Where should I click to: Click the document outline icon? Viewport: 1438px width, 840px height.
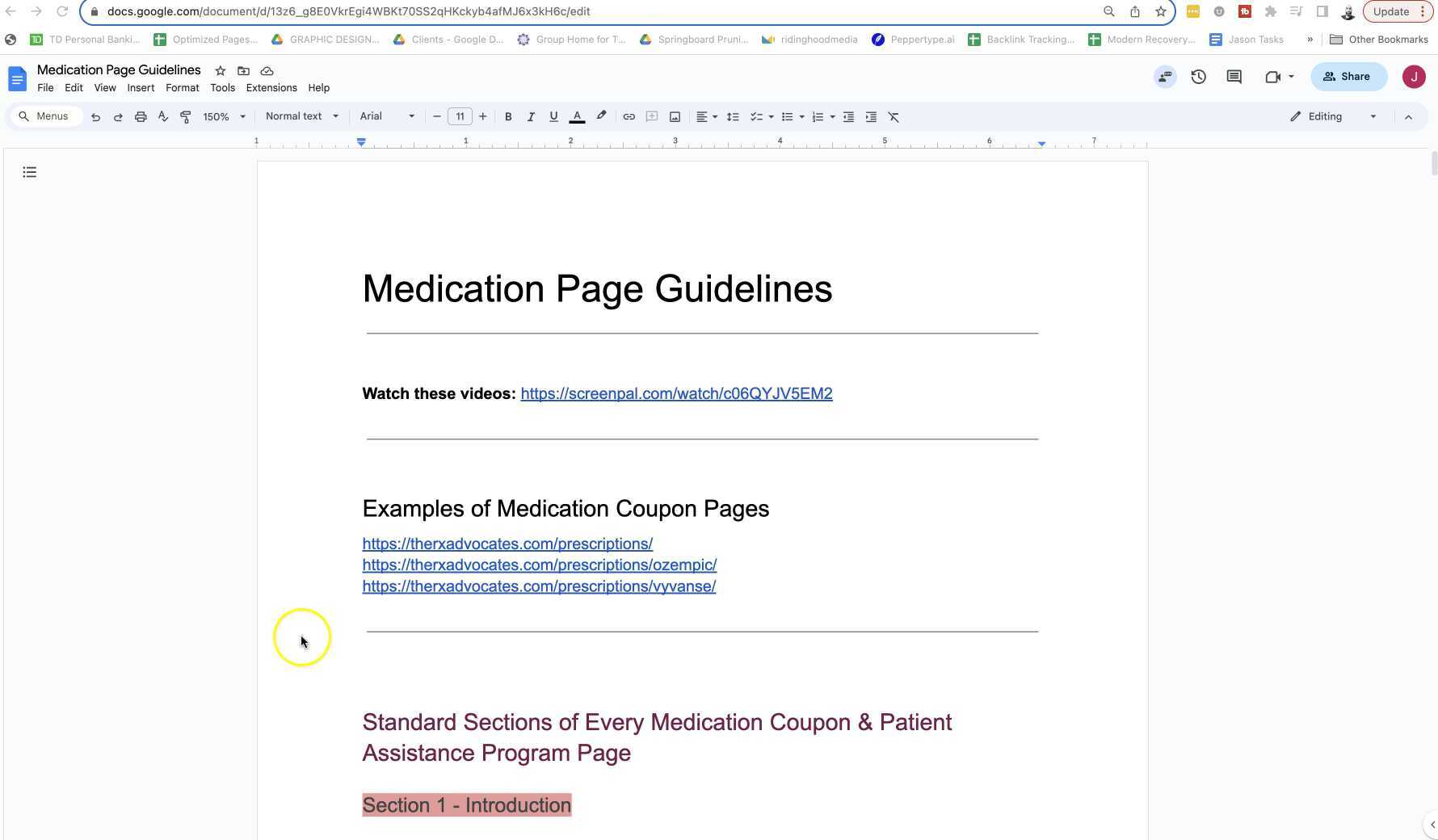29,172
